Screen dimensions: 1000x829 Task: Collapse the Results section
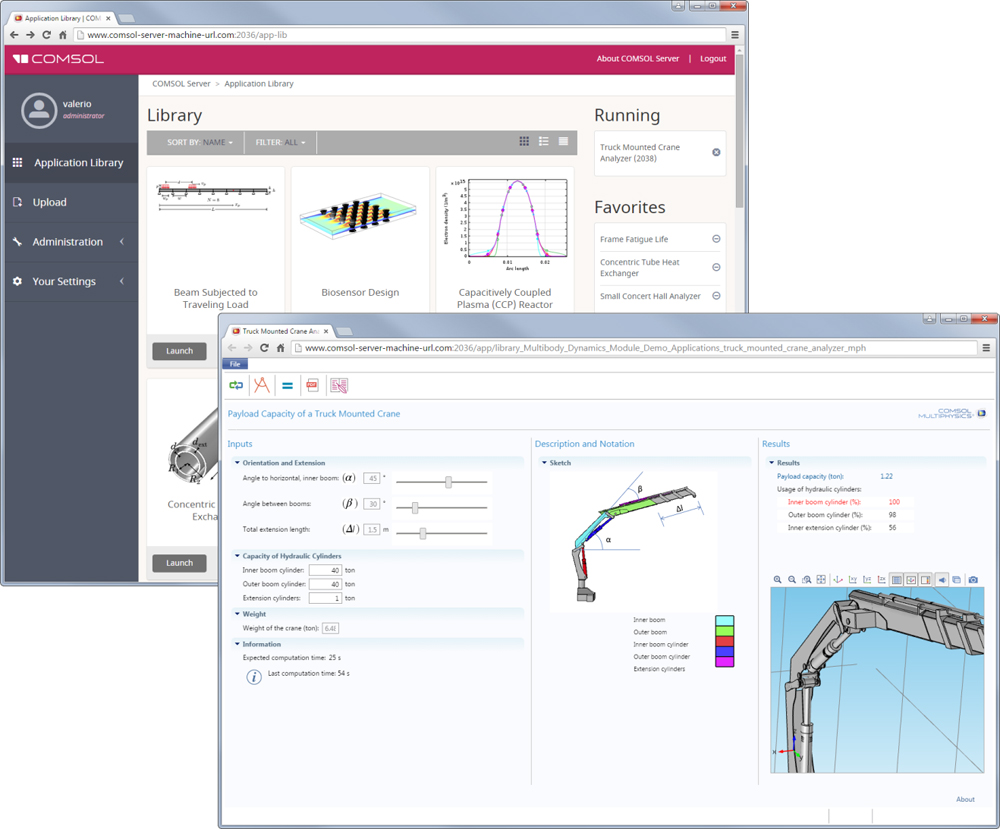coord(772,462)
